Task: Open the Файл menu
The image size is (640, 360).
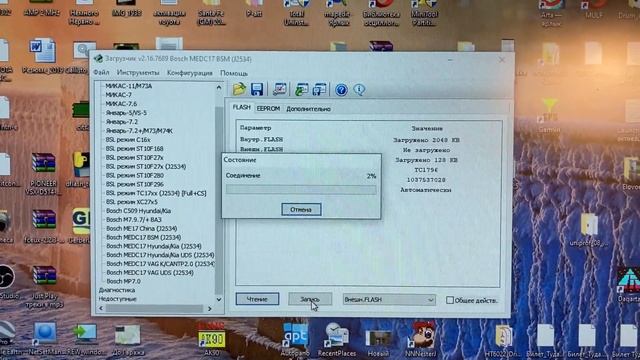Action: (101, 73)
